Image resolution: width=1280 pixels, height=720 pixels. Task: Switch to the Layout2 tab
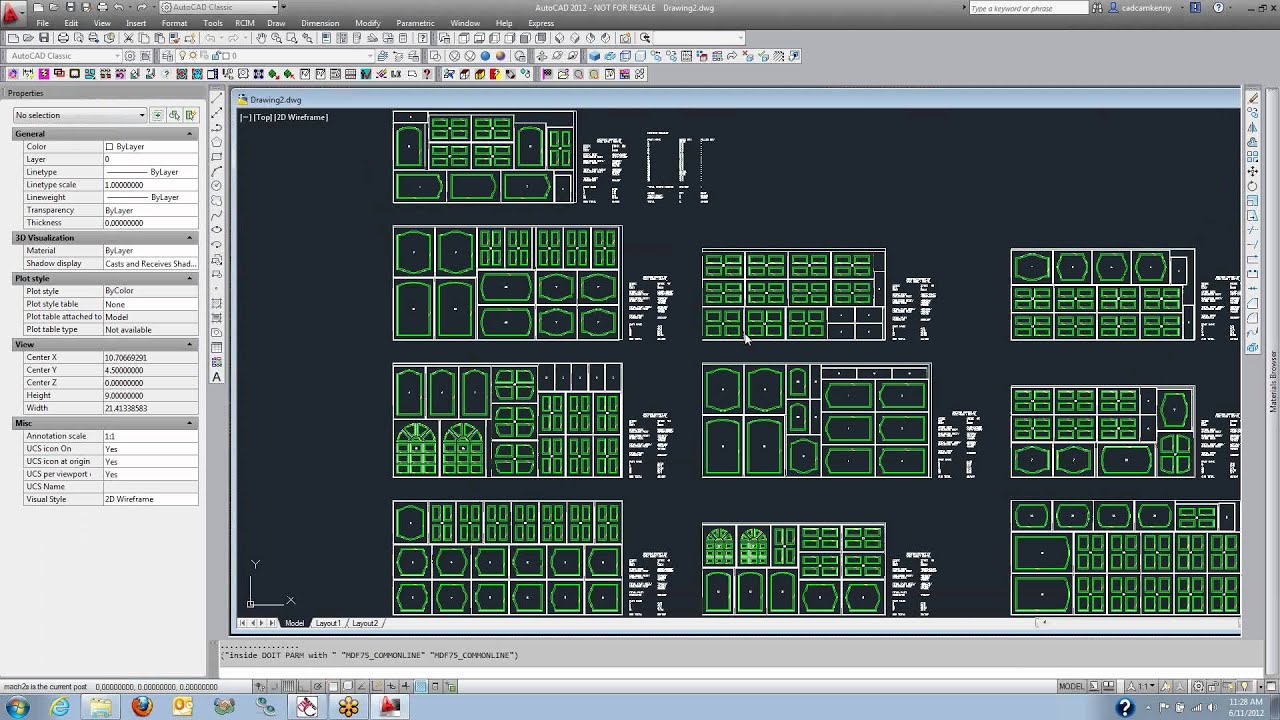[365, 623]
